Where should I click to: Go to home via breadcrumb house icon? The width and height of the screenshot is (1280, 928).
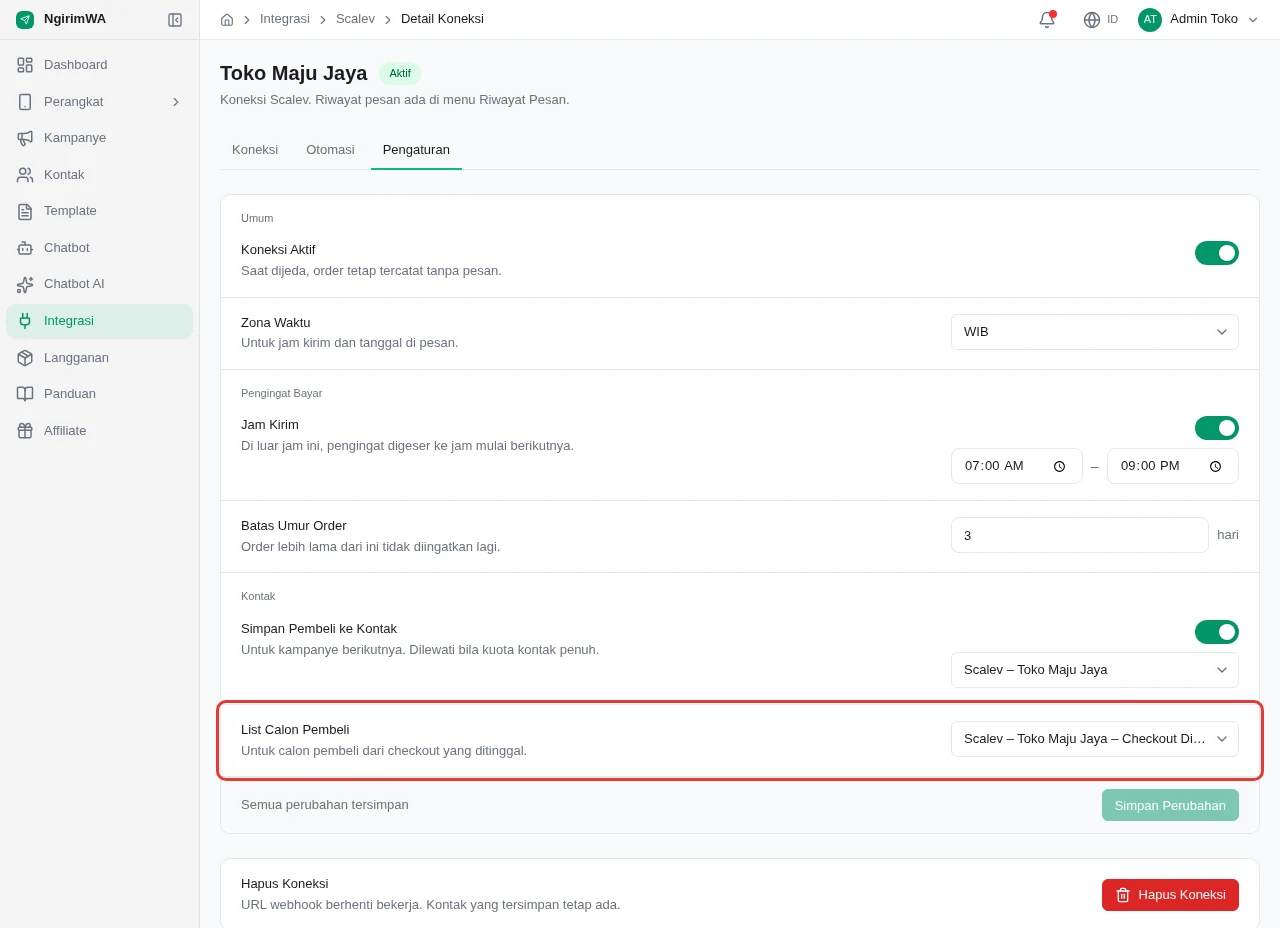227,19
